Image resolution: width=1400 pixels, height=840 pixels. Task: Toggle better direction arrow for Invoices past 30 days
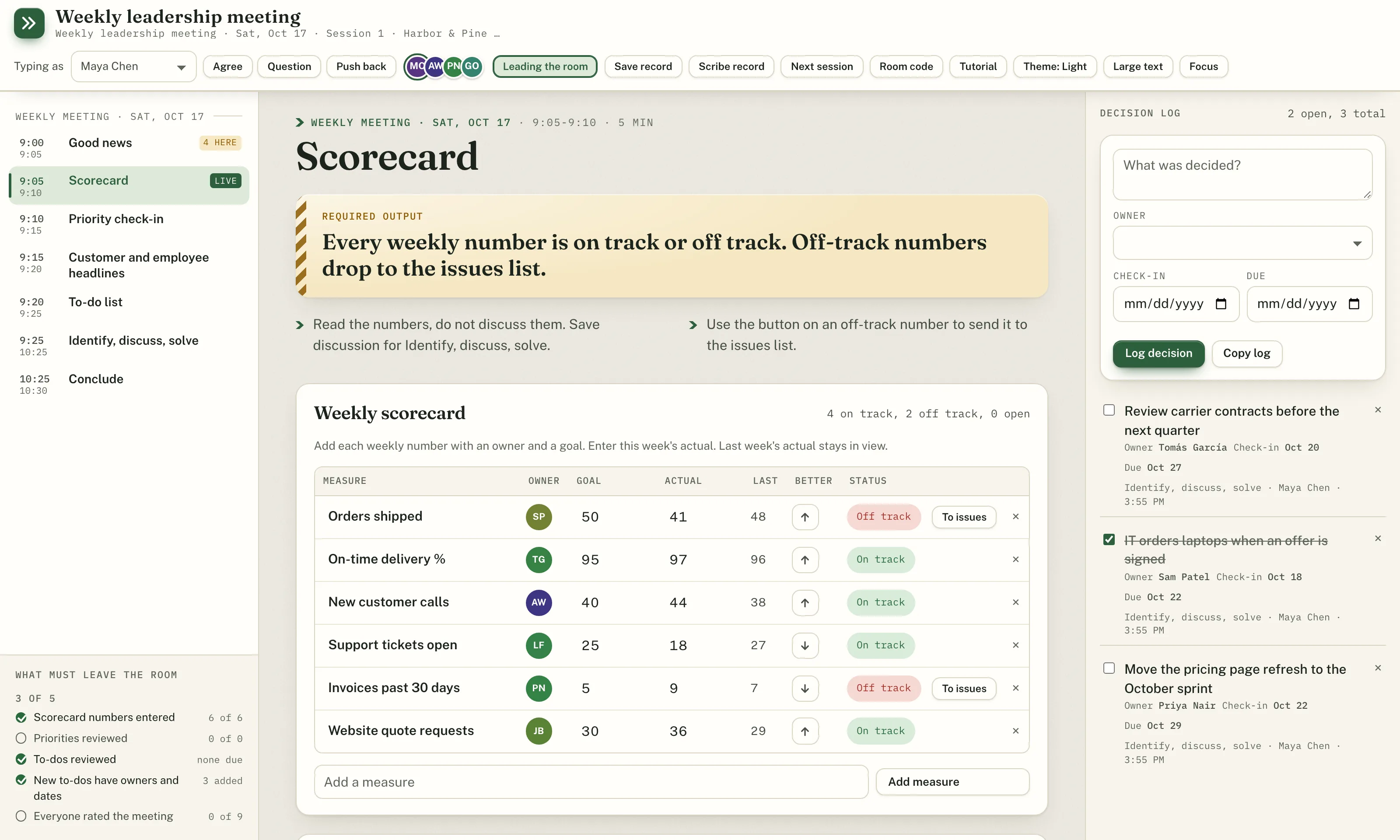pyautogui.click(x=805, y=688)
